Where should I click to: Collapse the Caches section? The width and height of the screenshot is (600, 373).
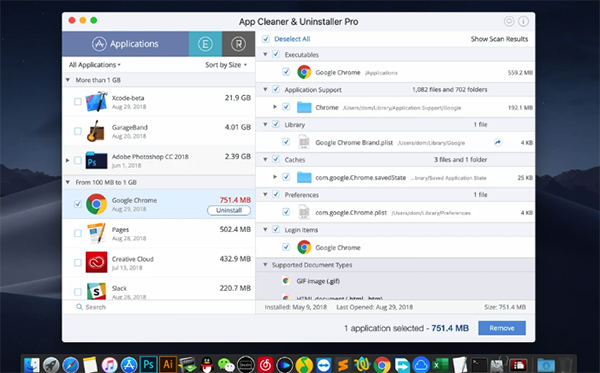(265, 160)
